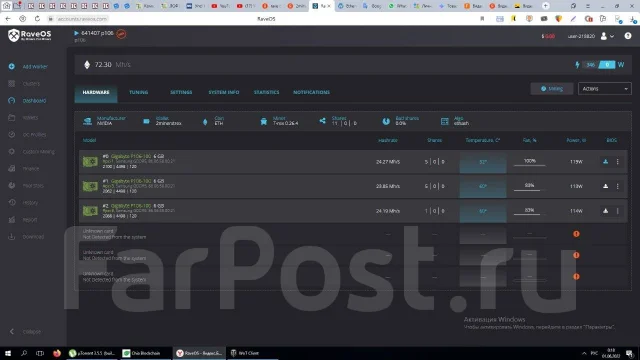Click the NVIDIA manufacturer icon

coord(87,121)
